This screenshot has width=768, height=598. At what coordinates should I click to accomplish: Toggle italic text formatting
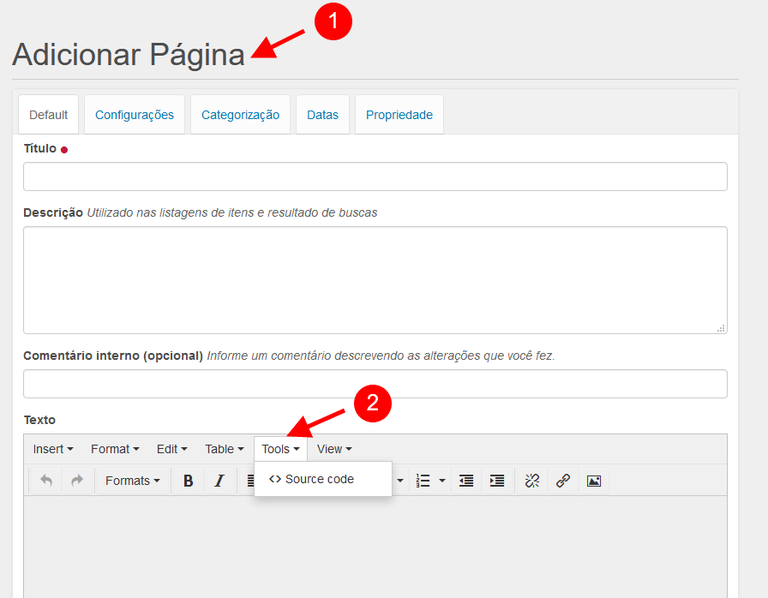(x=219, y=481)
